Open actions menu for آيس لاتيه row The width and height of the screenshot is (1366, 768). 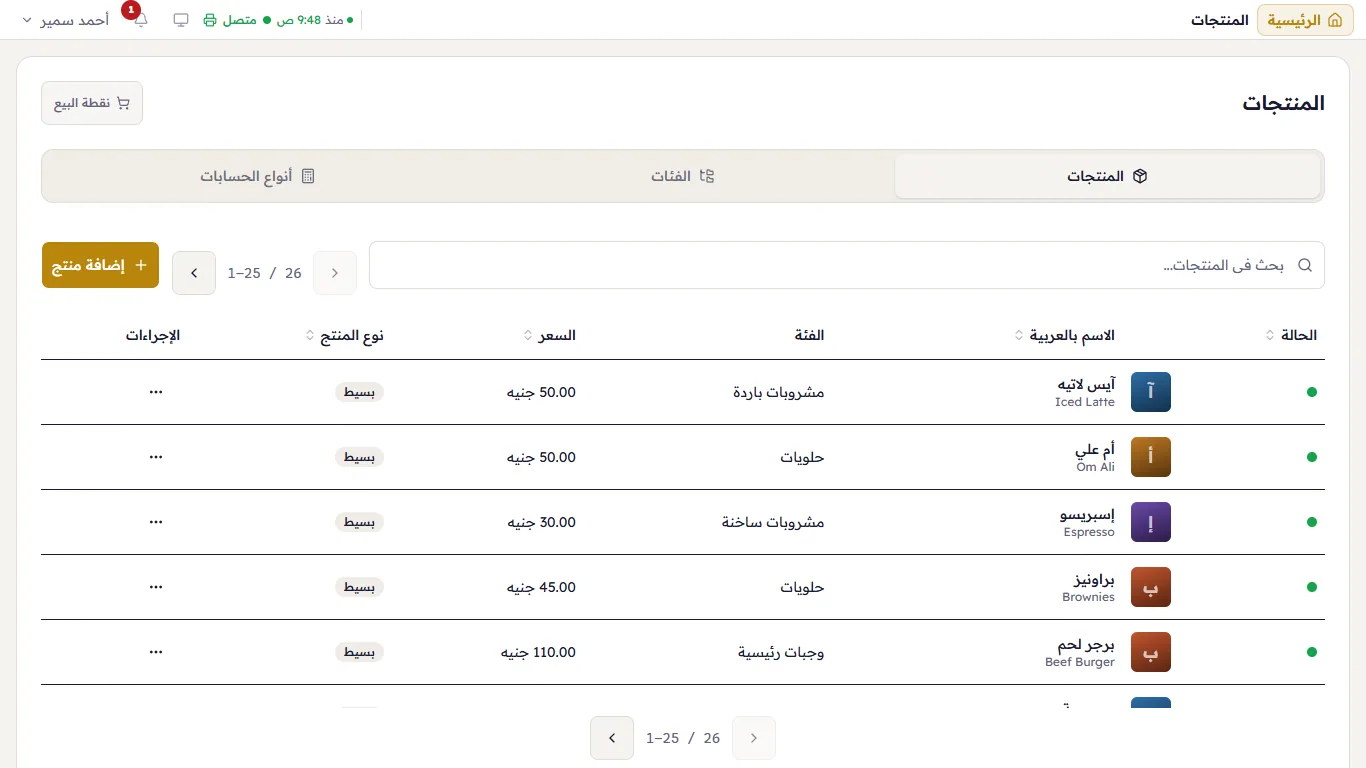pyautogui.click(x=155, y=392)
